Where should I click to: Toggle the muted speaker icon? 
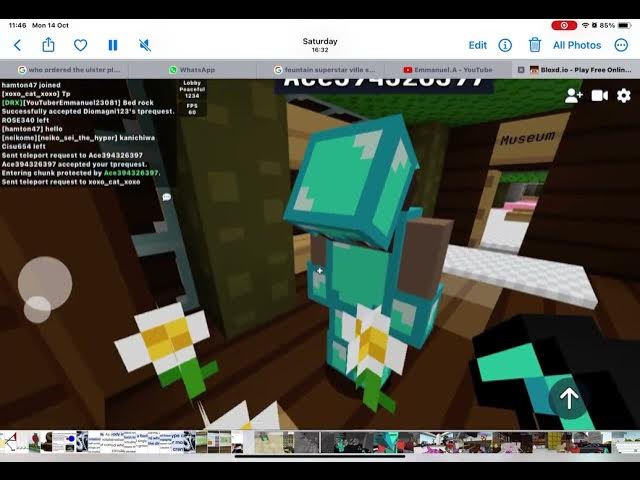[x=145, y=45]
